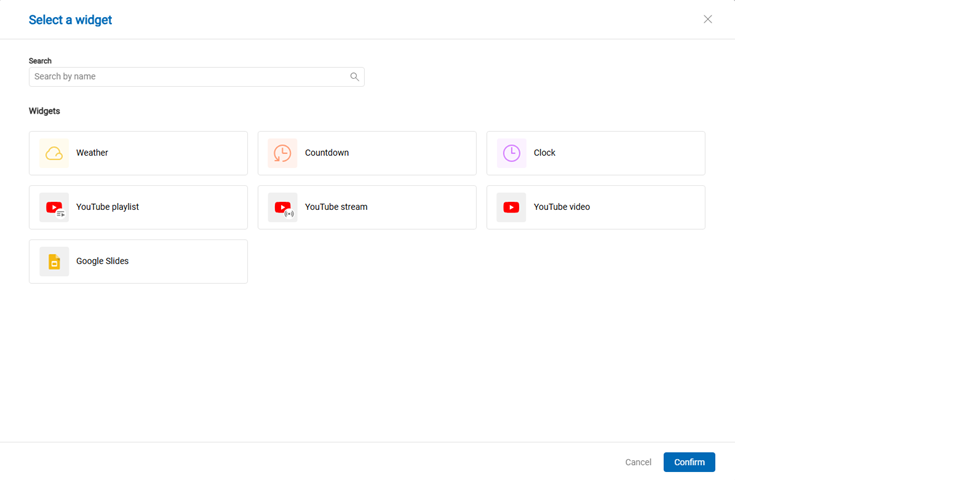This screenshot has width=960, height=480.
Task: Pick the YouTube video text label
Action: pyautogui.click(x=561, y=207)
